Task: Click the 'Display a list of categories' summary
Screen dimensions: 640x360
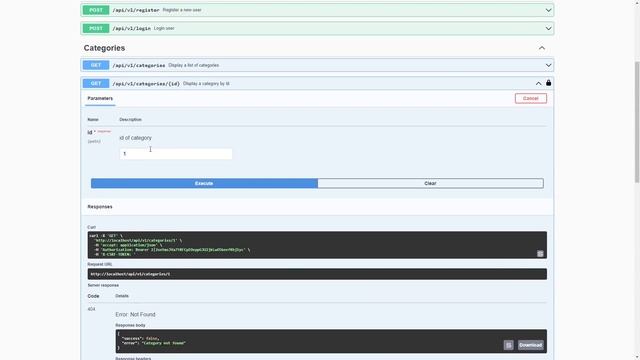Action: [193, 65]
